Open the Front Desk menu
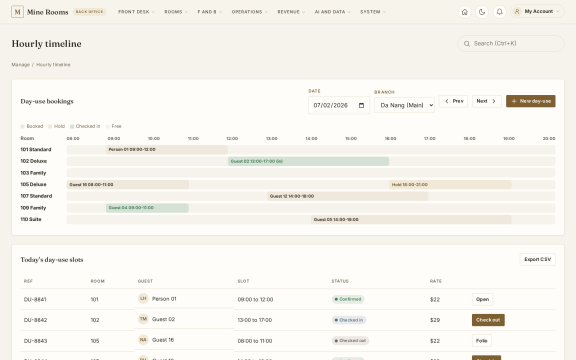Image resolution: width=576 pixels, height=360 pixels. 136,12
